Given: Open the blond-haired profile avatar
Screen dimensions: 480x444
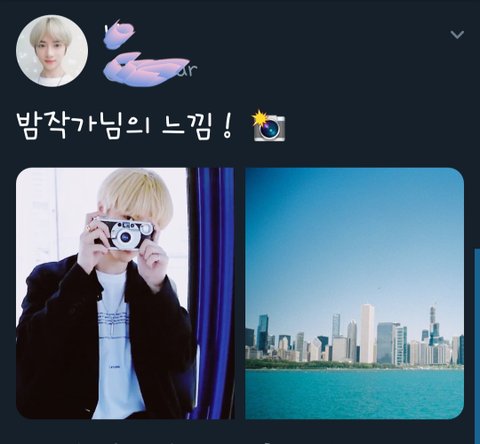Looking at the screenshot, I should pos(52,51).
